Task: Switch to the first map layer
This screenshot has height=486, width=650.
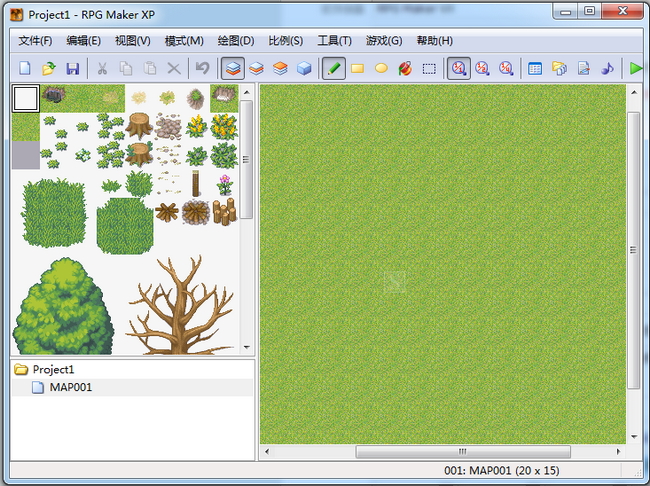Action: pos(232,69)
